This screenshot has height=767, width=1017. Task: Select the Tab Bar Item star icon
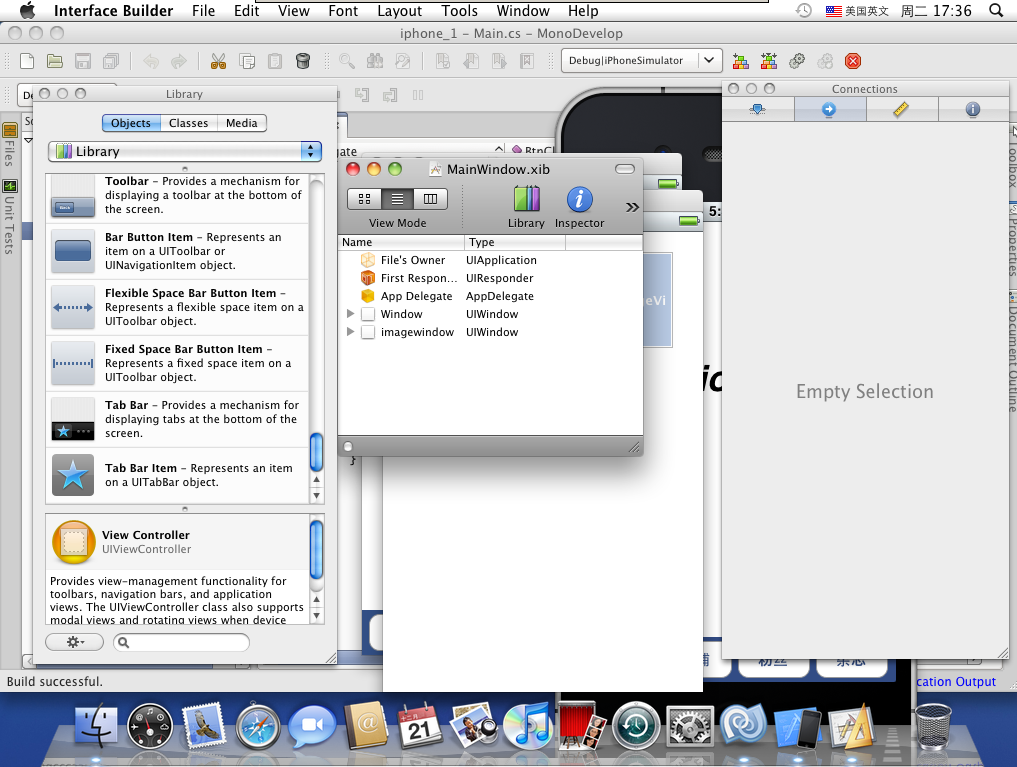pyautogui.click(x=73, y=475)
